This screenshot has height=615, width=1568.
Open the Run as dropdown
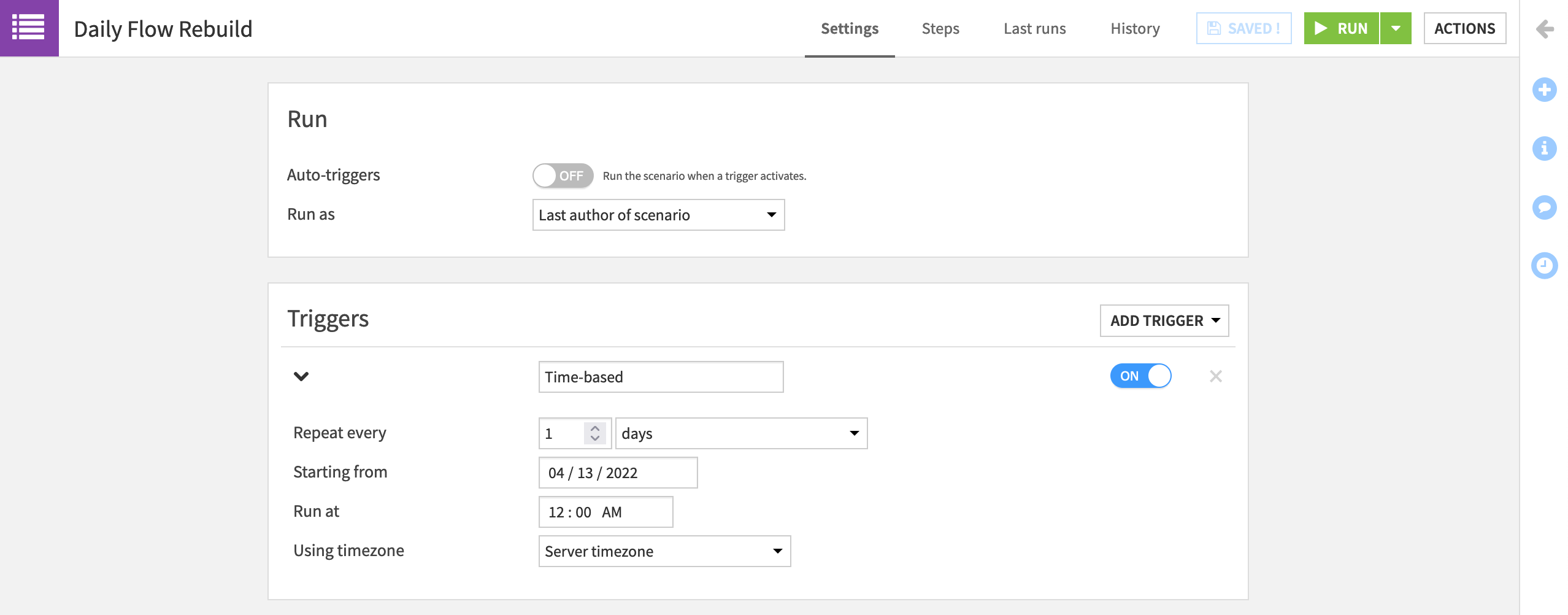pos(658,215)
